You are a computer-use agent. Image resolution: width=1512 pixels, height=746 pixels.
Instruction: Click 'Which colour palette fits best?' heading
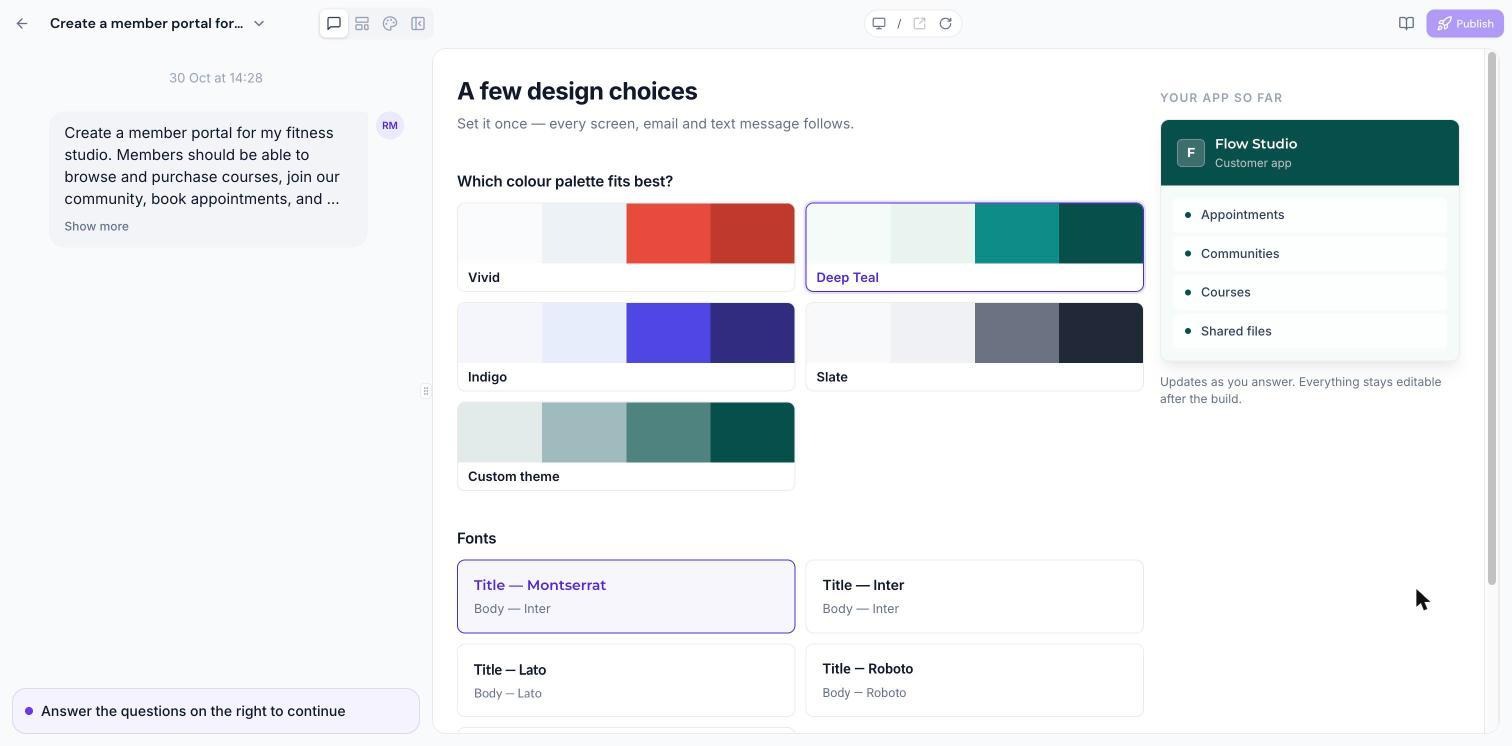coord(565,181)
